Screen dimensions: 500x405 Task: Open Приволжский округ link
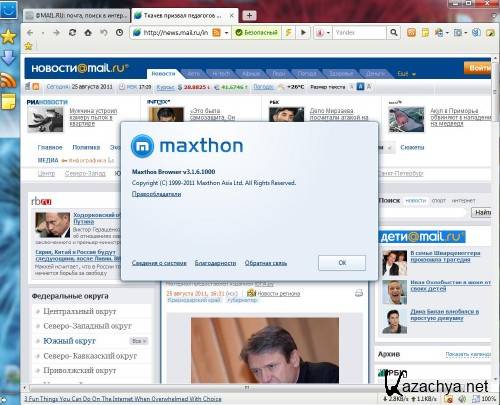click(x=80, y=371)
